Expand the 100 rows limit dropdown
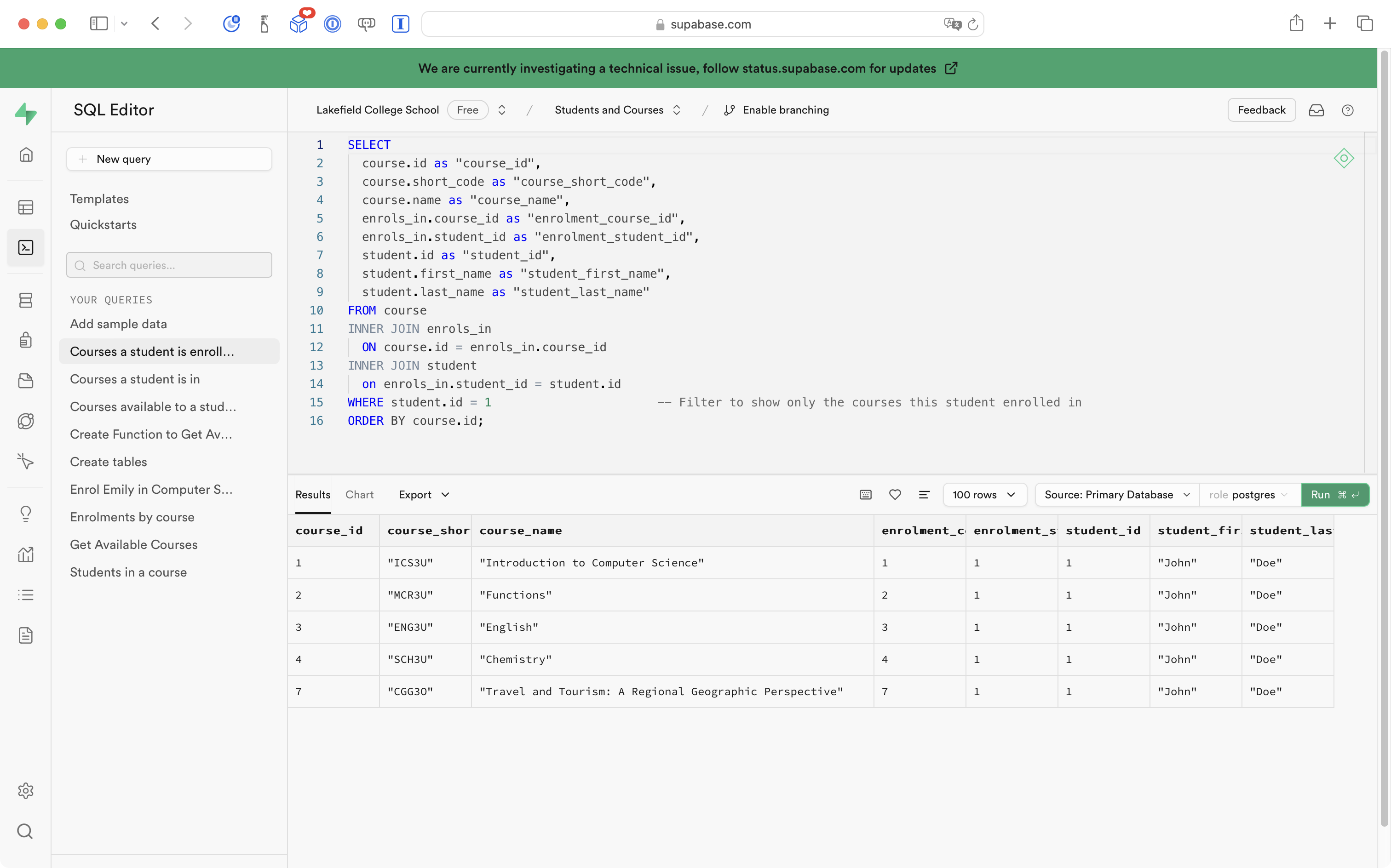Screen dimensions: 1391x868 pyautogui.click(x=984, y=494)
